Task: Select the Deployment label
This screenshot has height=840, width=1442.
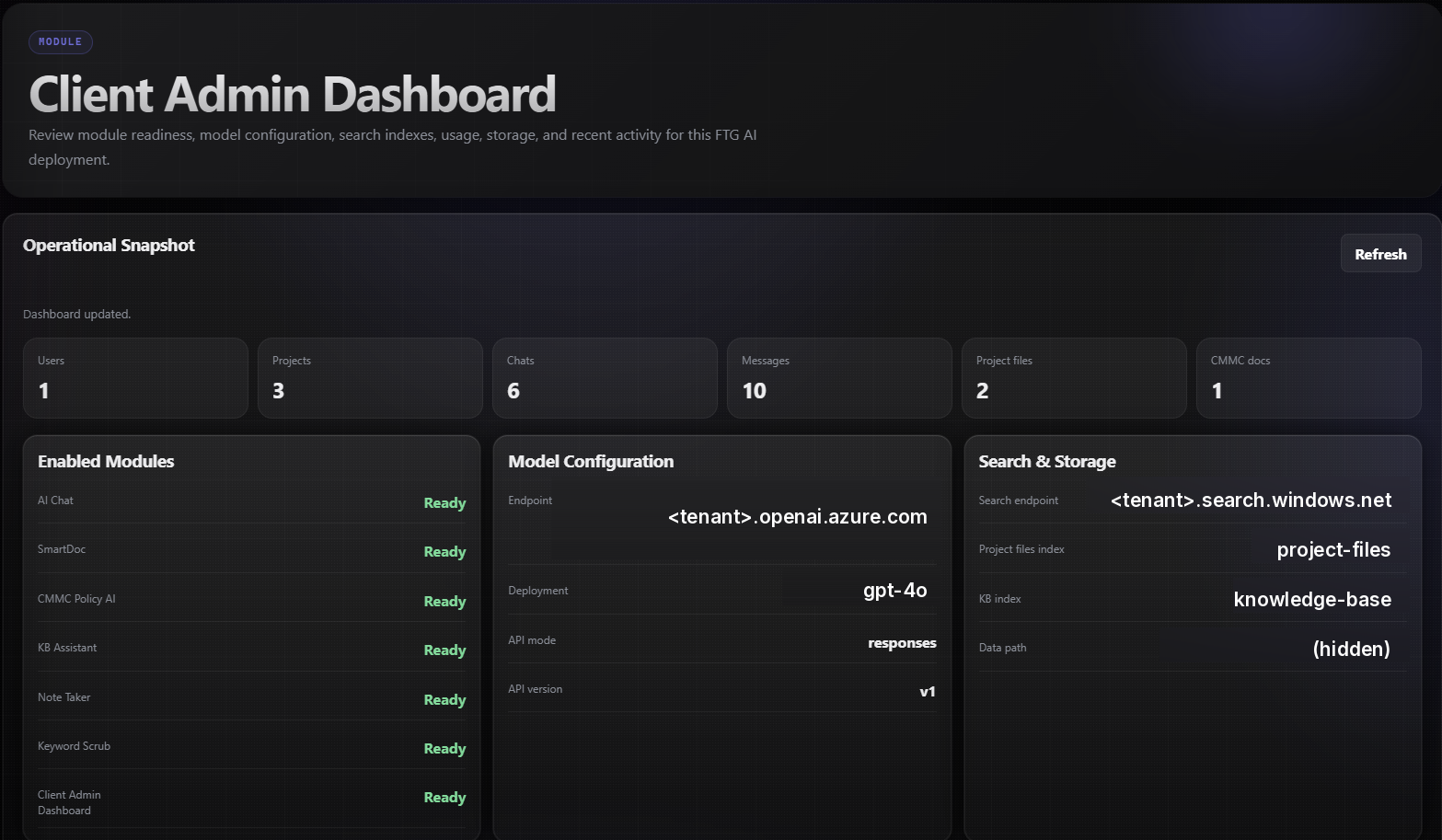Action: (538, 591)
